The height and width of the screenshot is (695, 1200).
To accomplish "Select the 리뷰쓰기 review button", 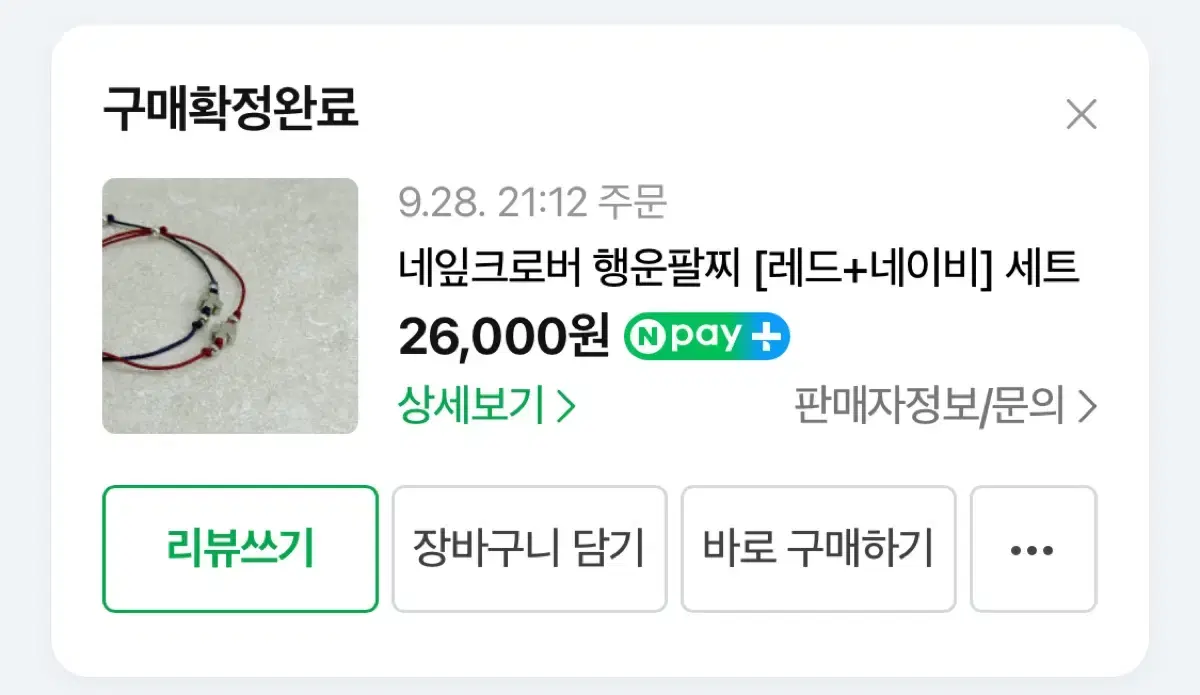I will (x=240, y=550).
